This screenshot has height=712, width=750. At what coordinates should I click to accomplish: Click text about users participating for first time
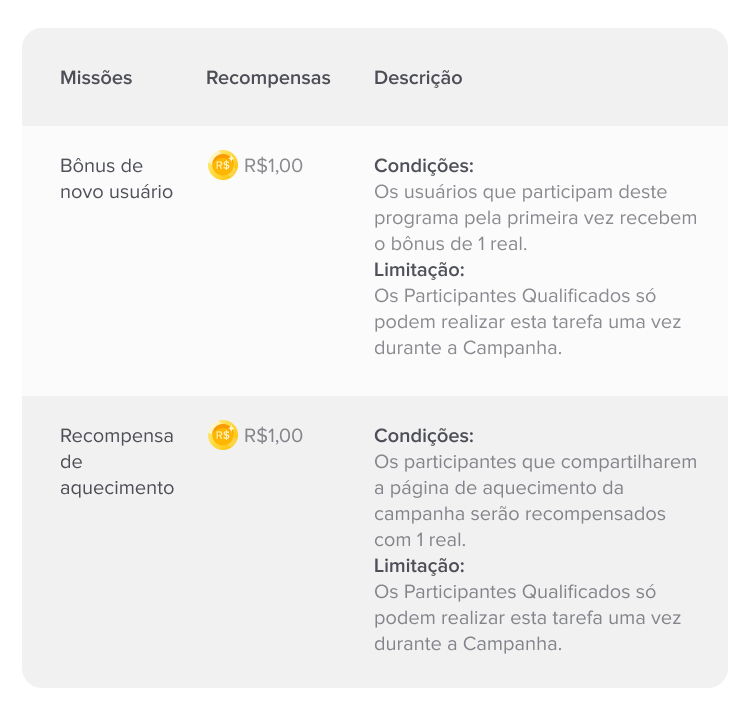[535, 218]
